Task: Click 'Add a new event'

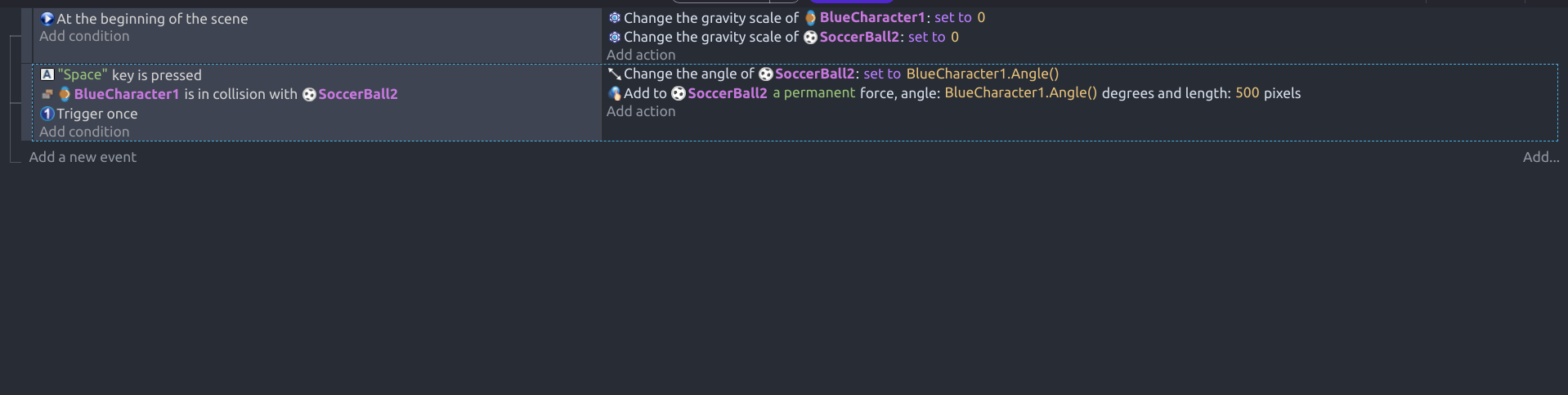Action: 83,157
